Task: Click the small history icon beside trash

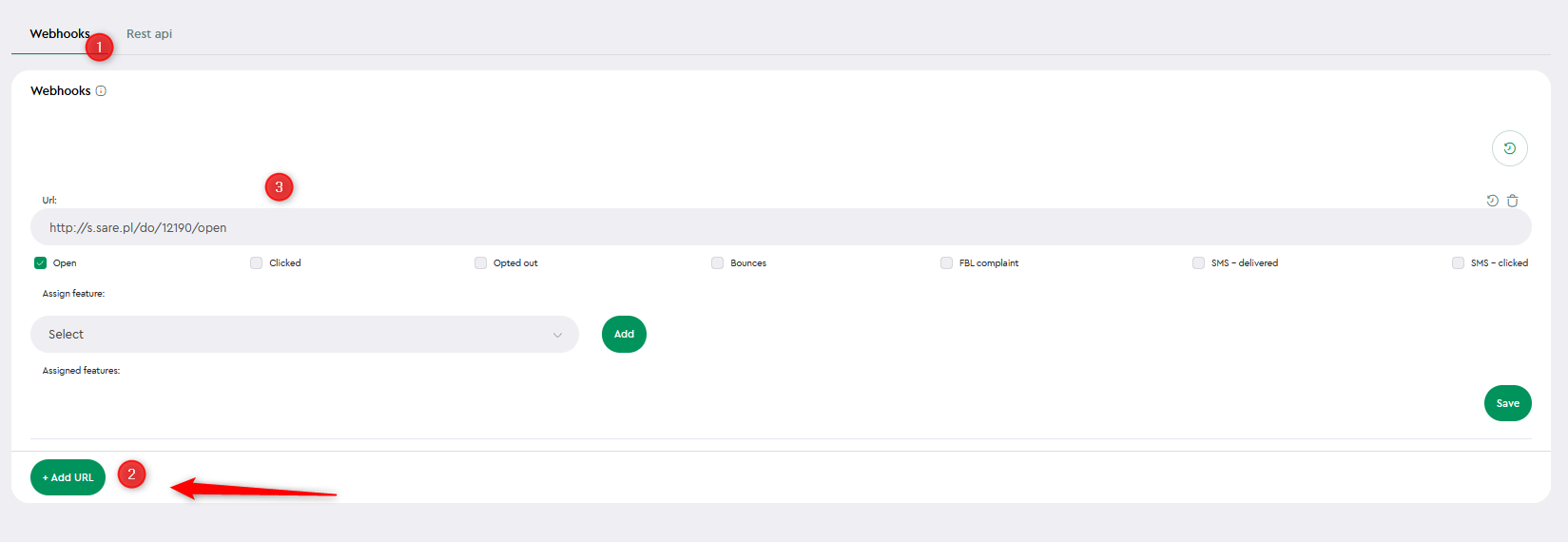Action: [x=1492, y=201]
